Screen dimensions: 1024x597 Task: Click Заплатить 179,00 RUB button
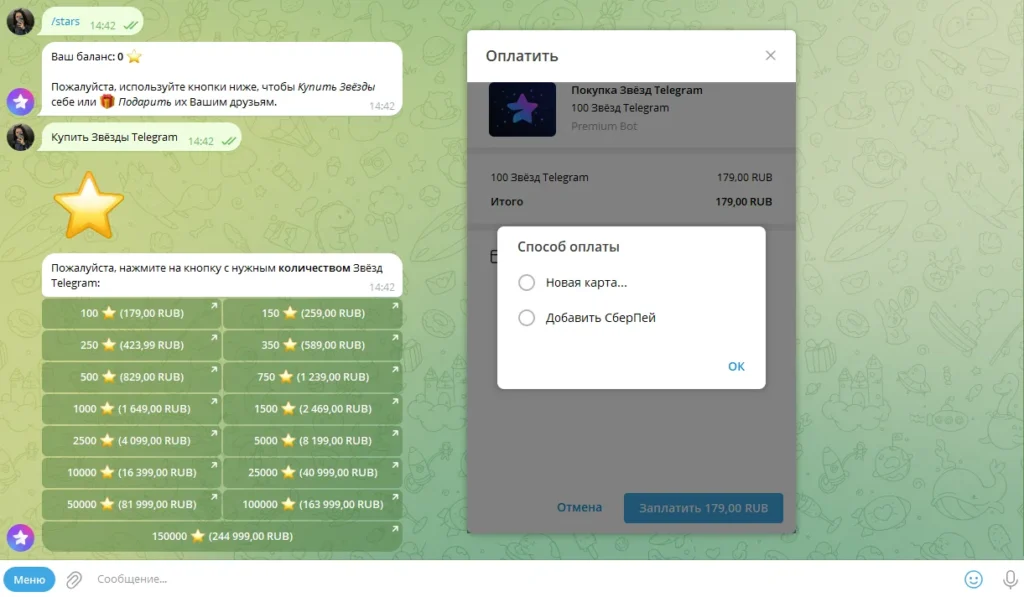[x=703, y=508]
